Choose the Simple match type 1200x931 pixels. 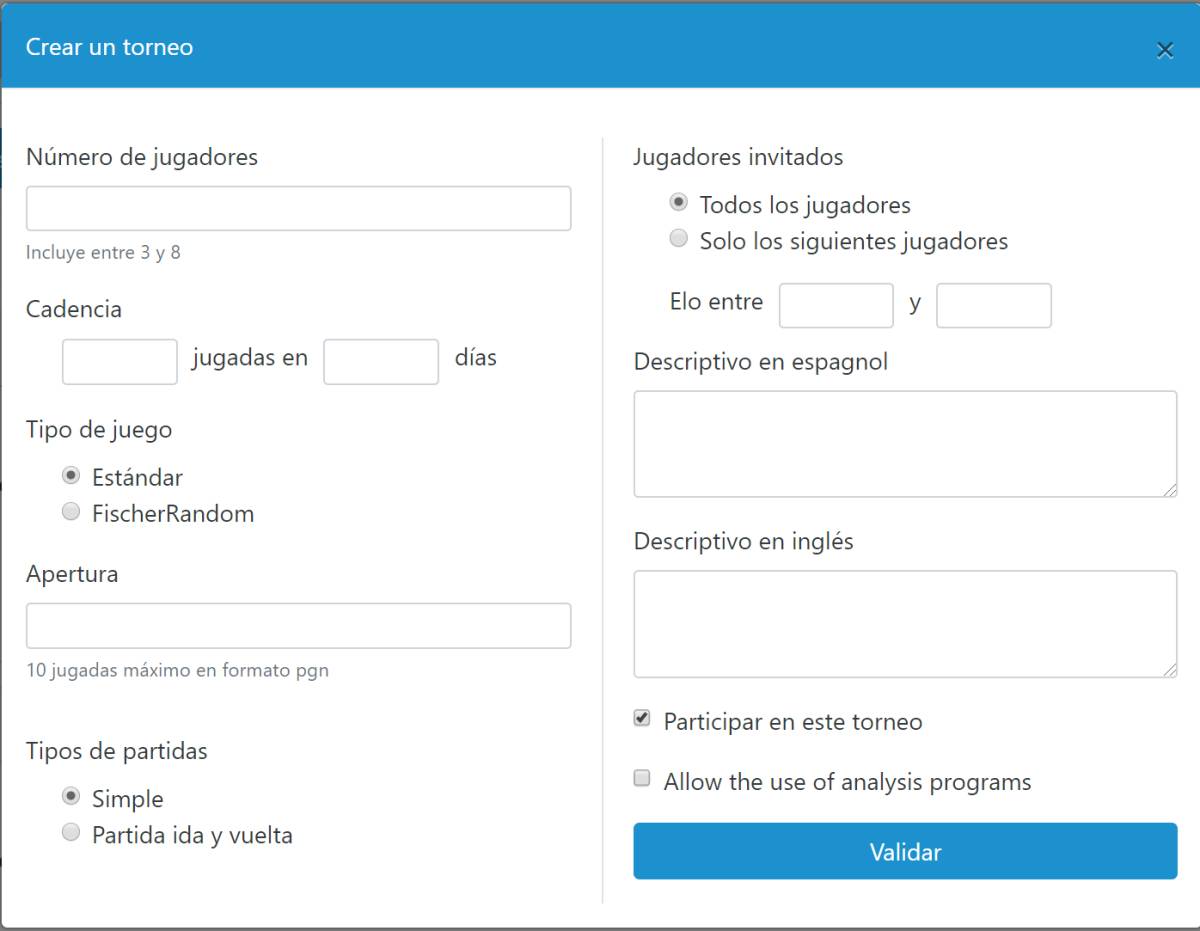[71, 797]
